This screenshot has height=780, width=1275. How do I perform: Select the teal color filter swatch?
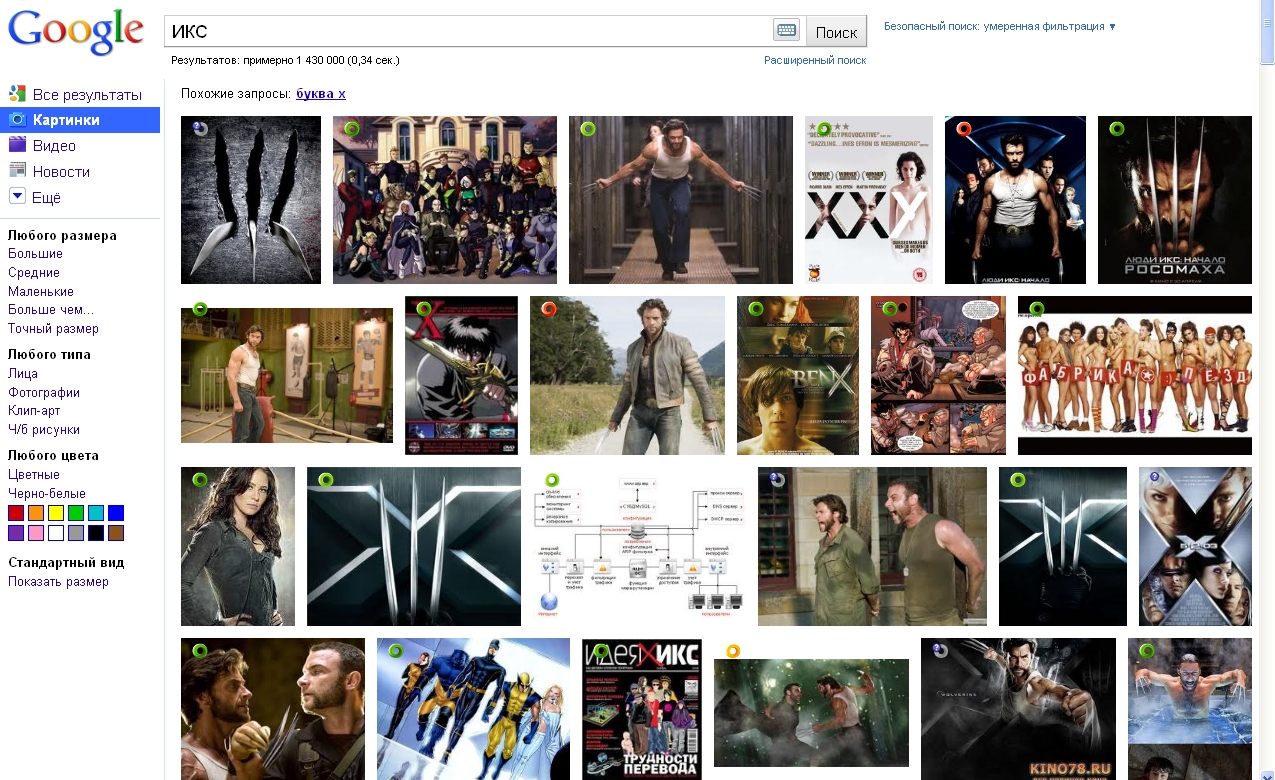96,513
